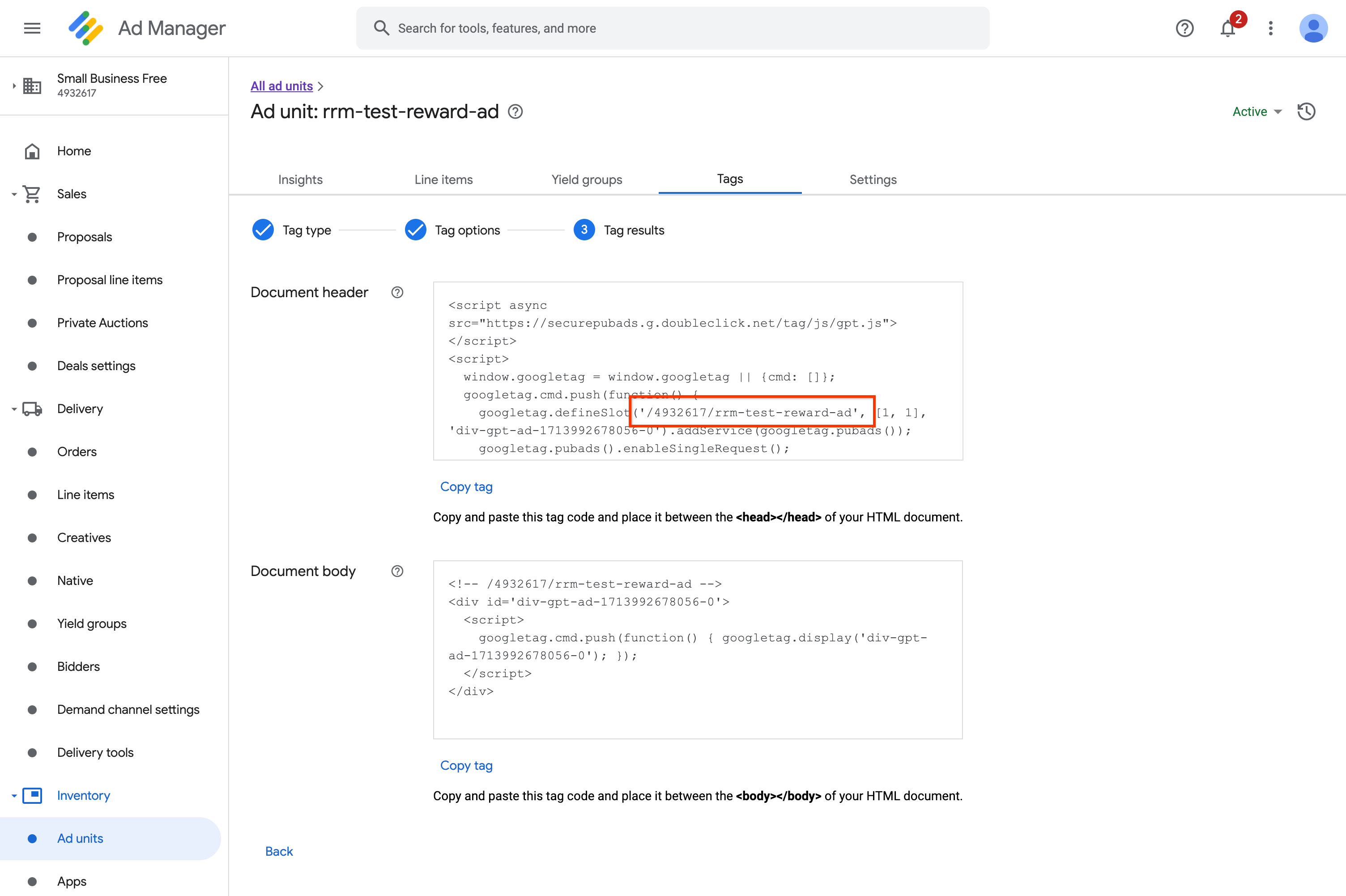Open the notifications bell

pyautogui.click(x=1228, y=28)
